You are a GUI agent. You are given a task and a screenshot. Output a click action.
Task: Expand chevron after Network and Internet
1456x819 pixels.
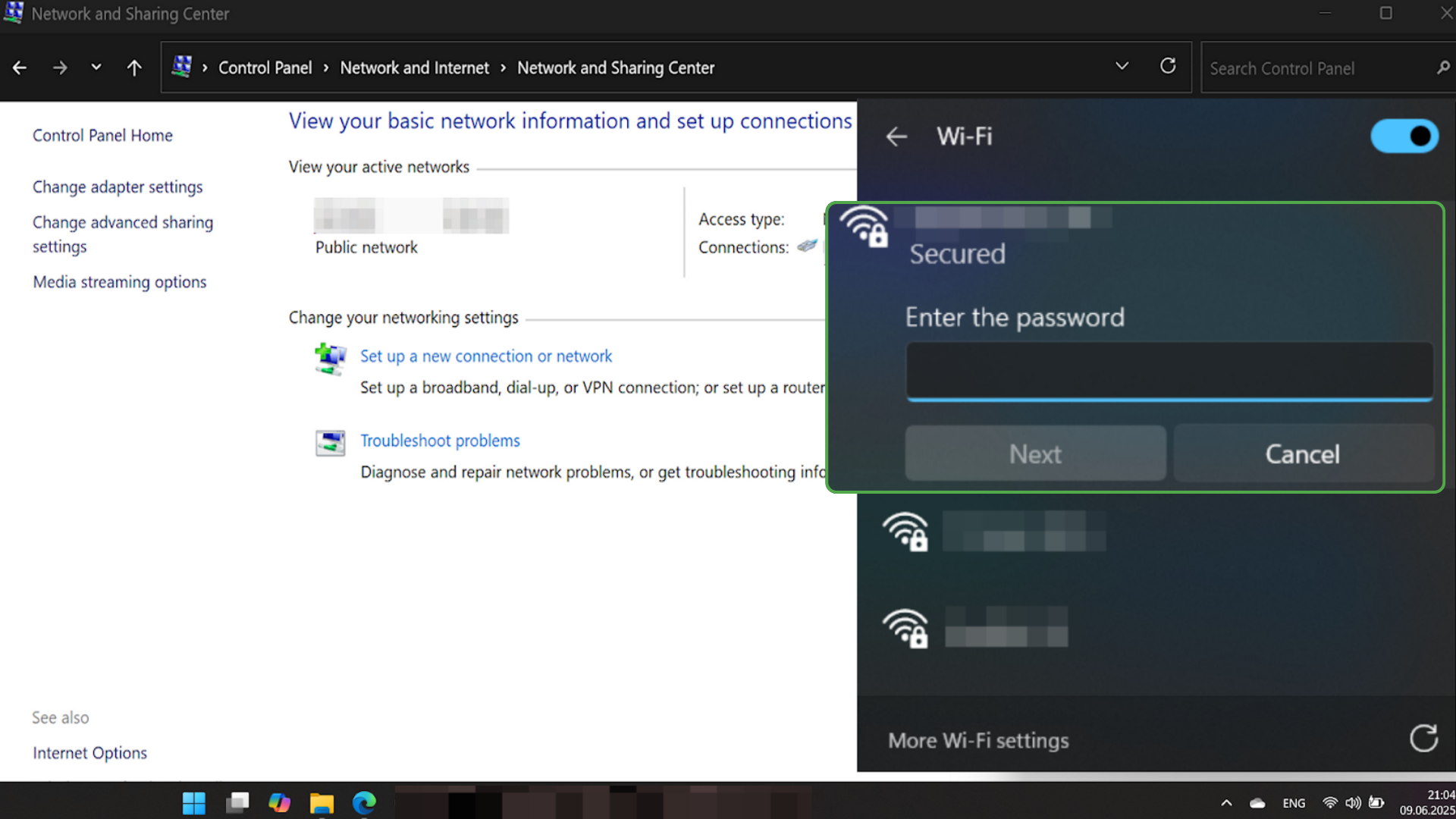point(504,68)
